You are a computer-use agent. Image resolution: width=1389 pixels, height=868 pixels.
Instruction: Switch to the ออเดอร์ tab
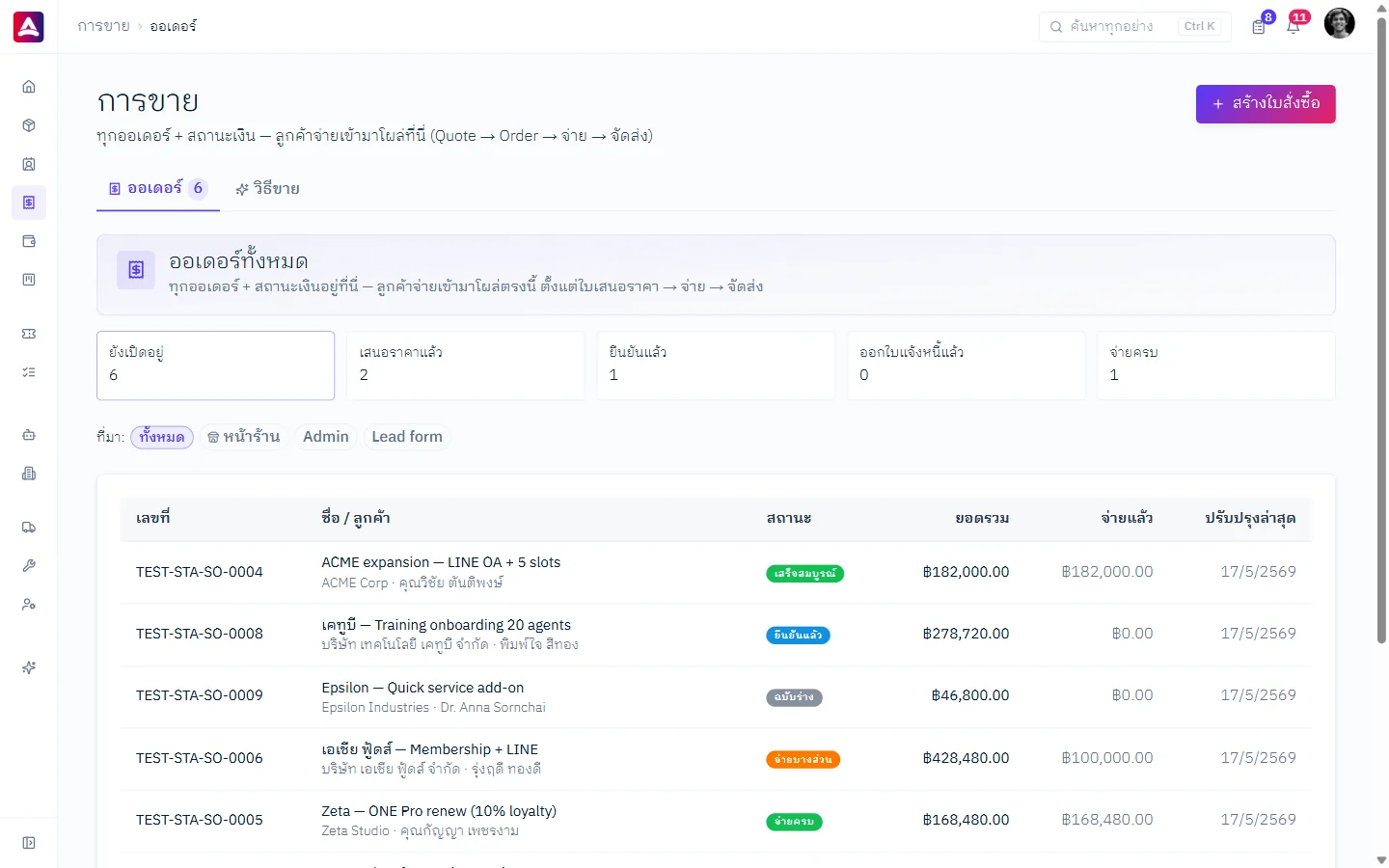click(x=158, y=189)
